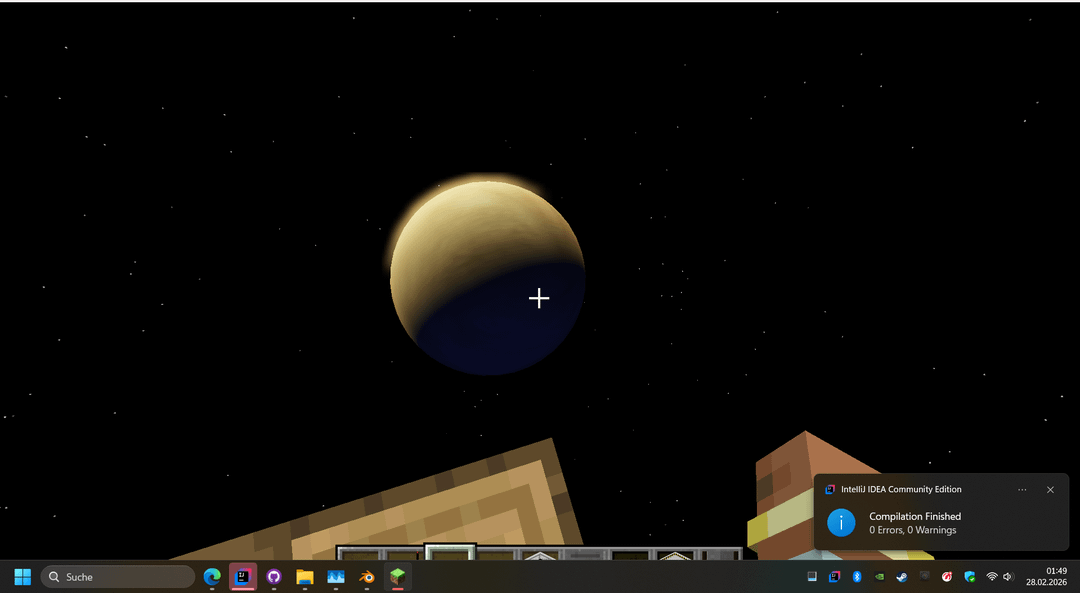The image size is (1080, 593).
Task: Click the Windows Security shield tray icon
Action: (x=969, y=577)
